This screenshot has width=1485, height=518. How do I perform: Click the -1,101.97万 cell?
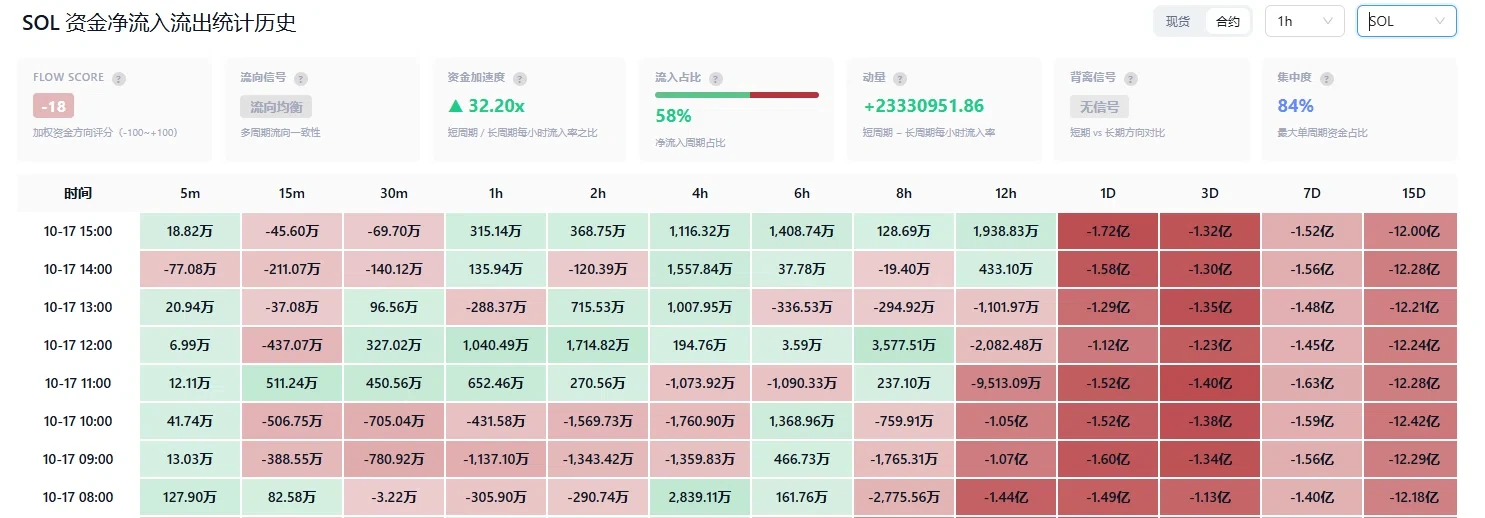click(x=1006, y=307)
